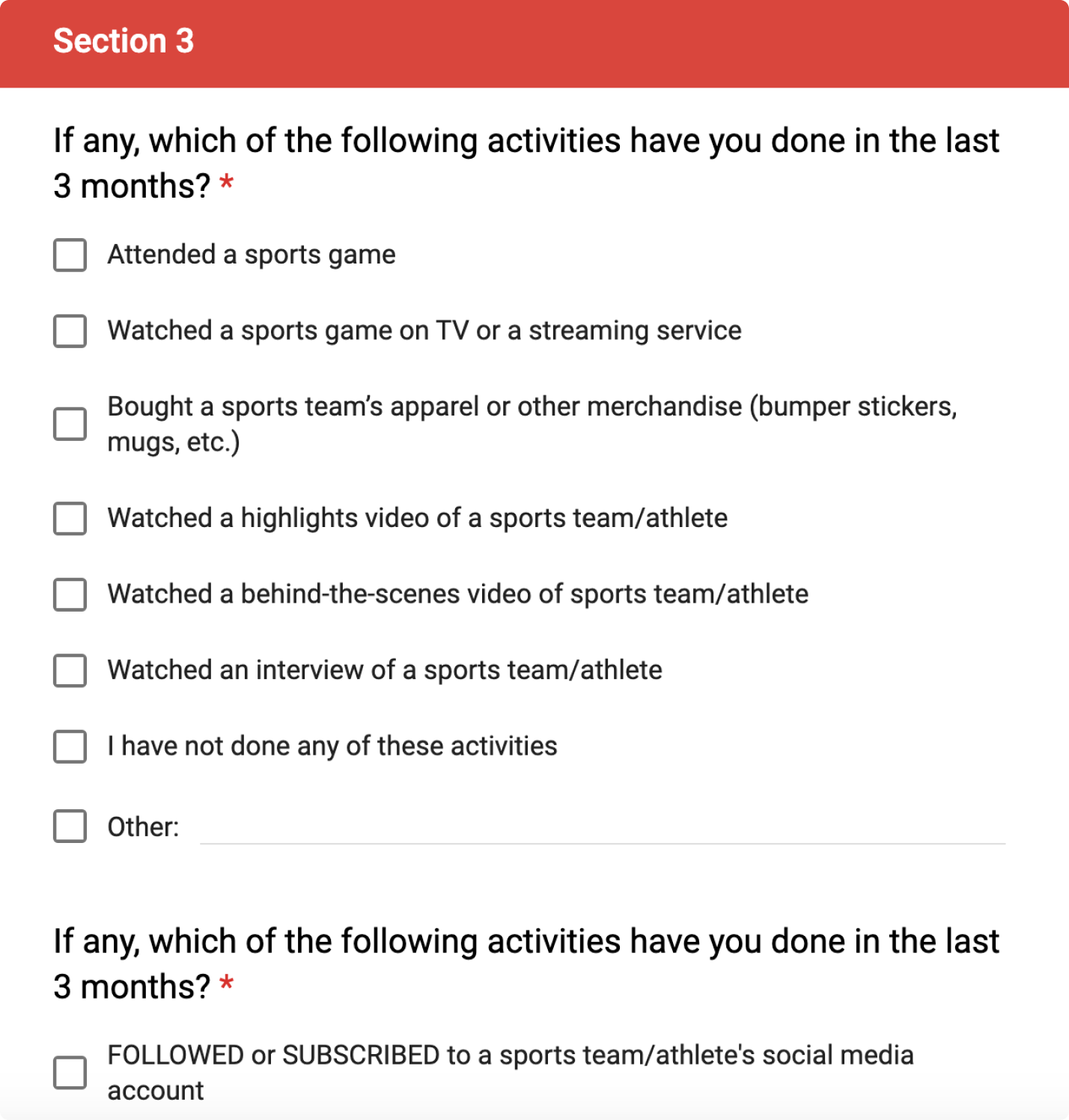Check the 'Attended a sports game' checkbox
The image size is (1069, 1120).
[70, 255]
